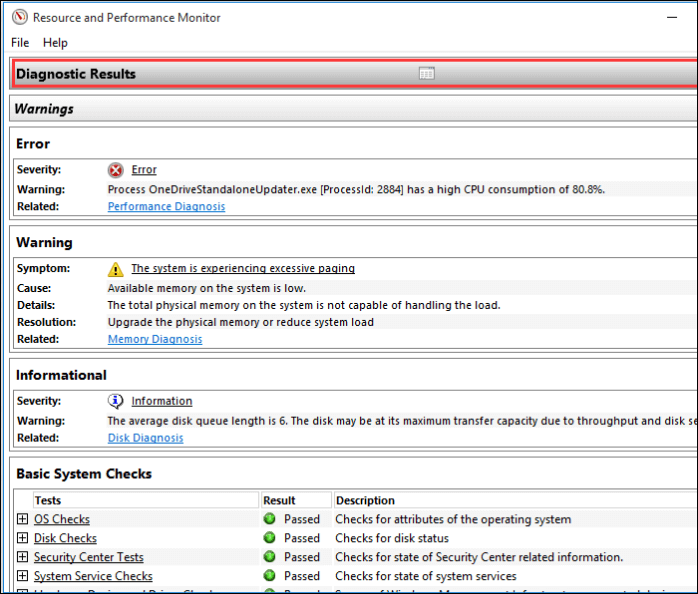Go to the Disk Diagnosis link
This screenshot has width=698, height=594.
[145, 438]
